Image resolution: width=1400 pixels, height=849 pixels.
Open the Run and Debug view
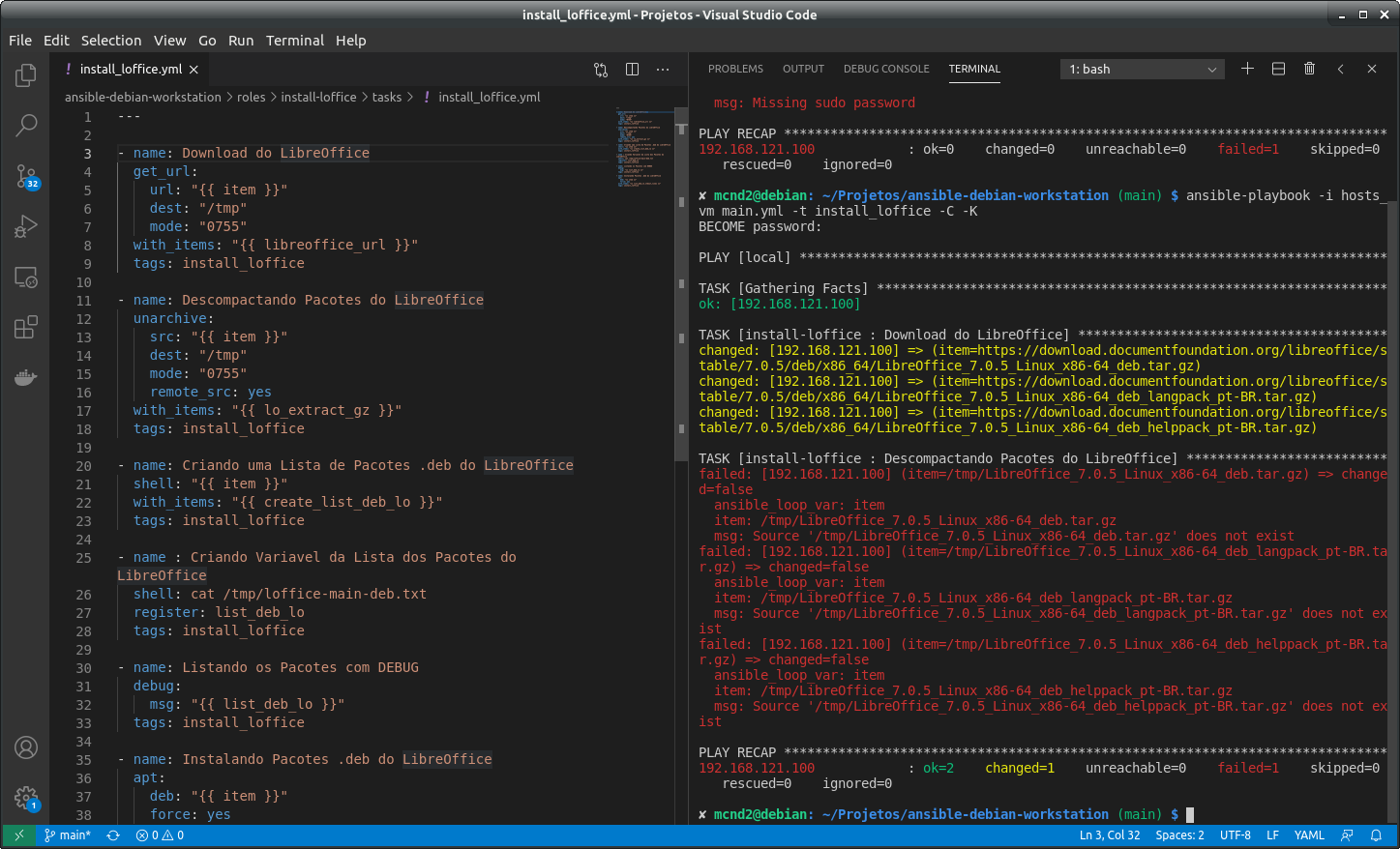26,226
